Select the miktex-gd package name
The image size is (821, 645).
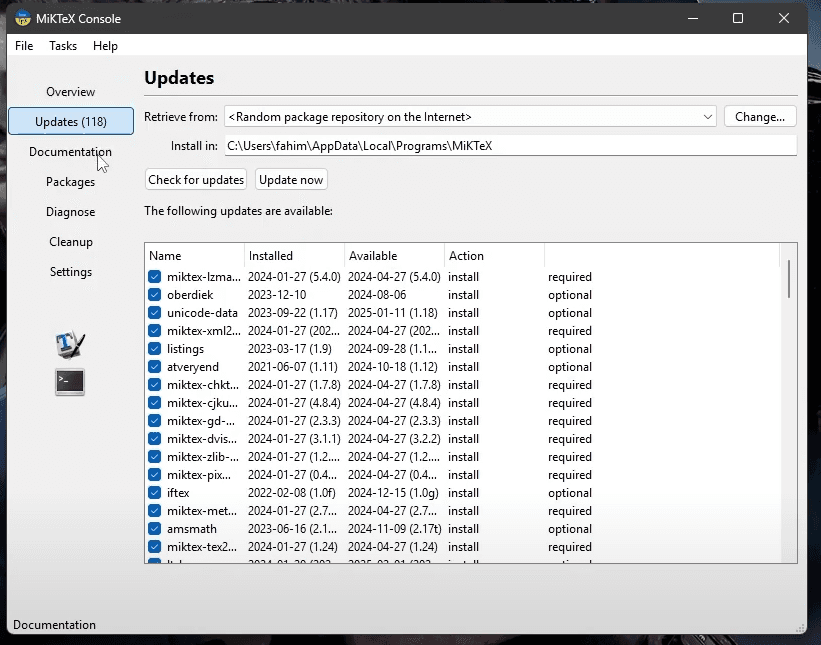point(201,421)
